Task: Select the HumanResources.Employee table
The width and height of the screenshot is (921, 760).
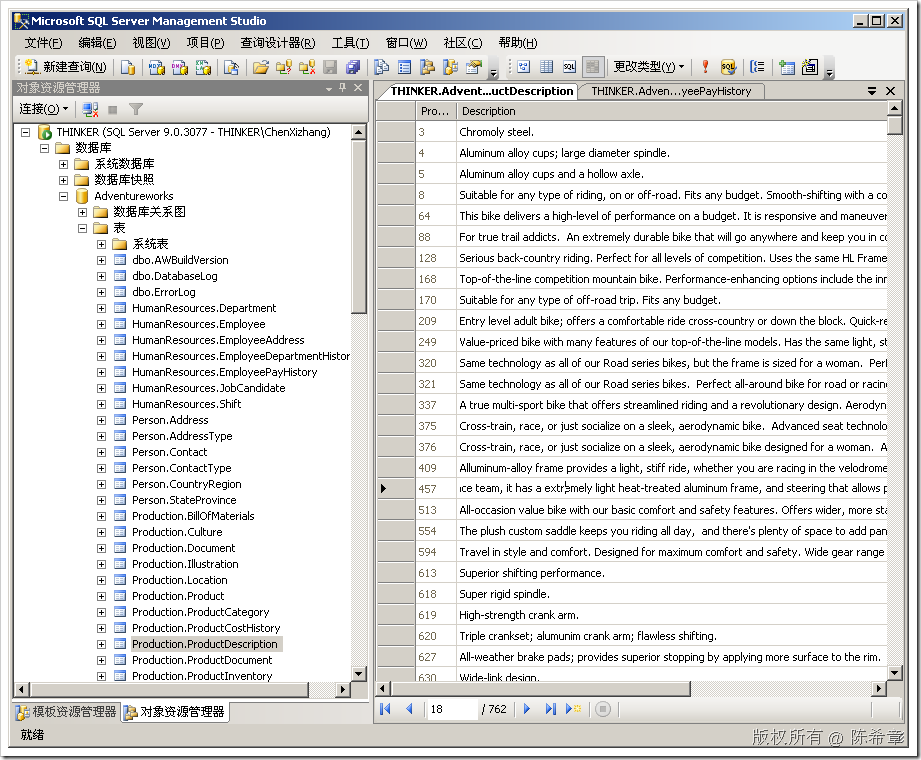Action: pos(199,324)
